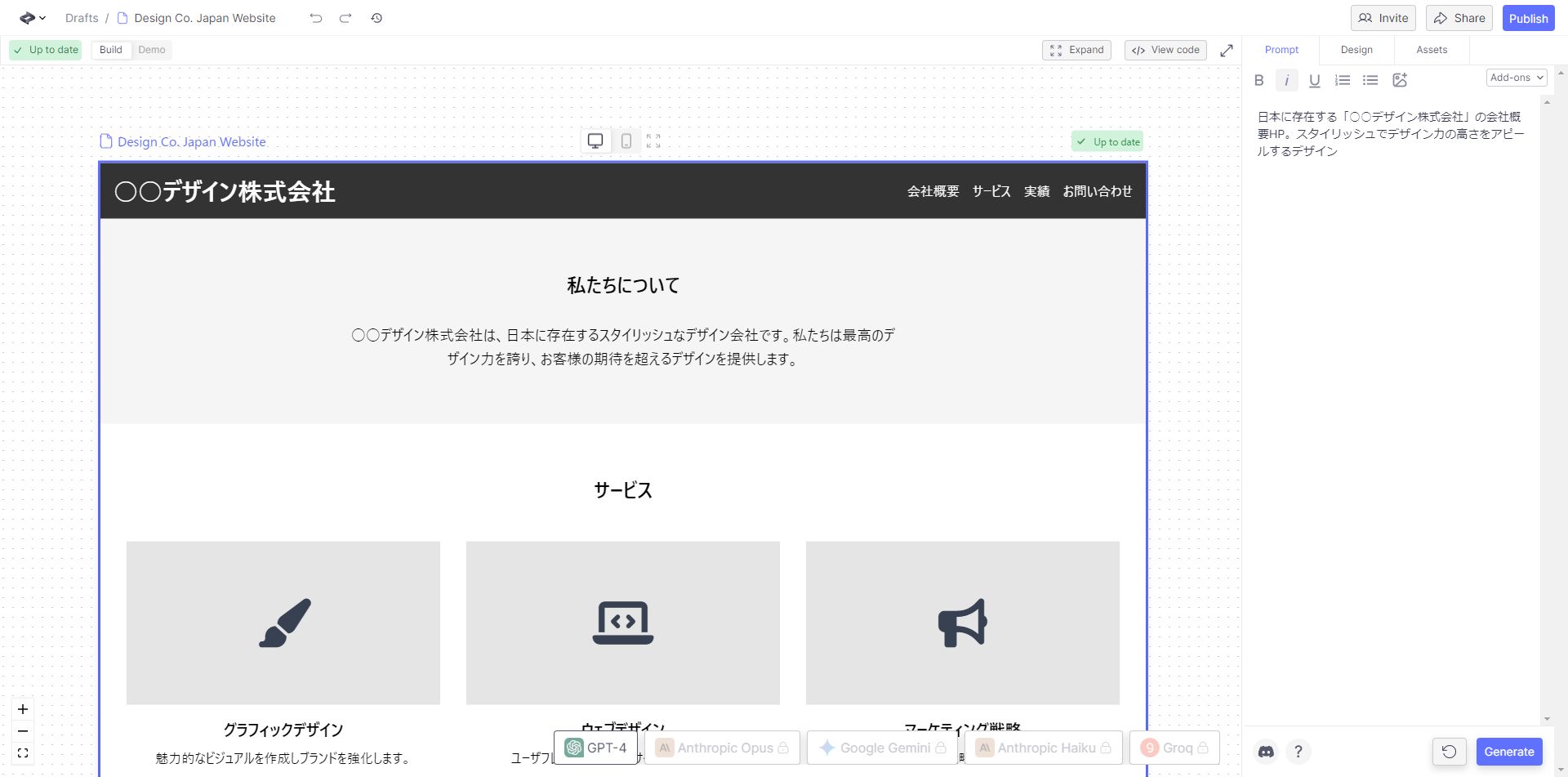The height and width of the screenshot is (777, 1568).
Task: Insert an image into the prompt
Action: click(x=1401, y=80)
